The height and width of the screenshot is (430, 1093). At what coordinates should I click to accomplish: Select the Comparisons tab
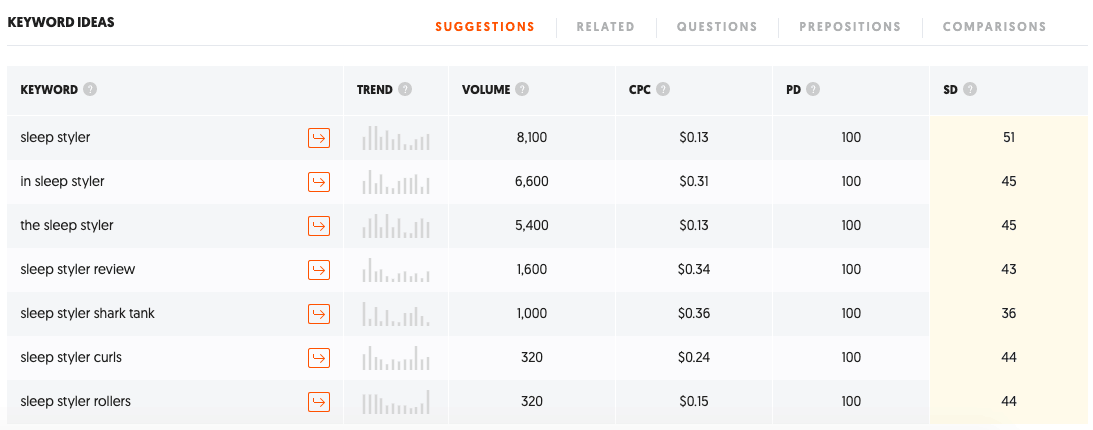[x=994, y=27]
